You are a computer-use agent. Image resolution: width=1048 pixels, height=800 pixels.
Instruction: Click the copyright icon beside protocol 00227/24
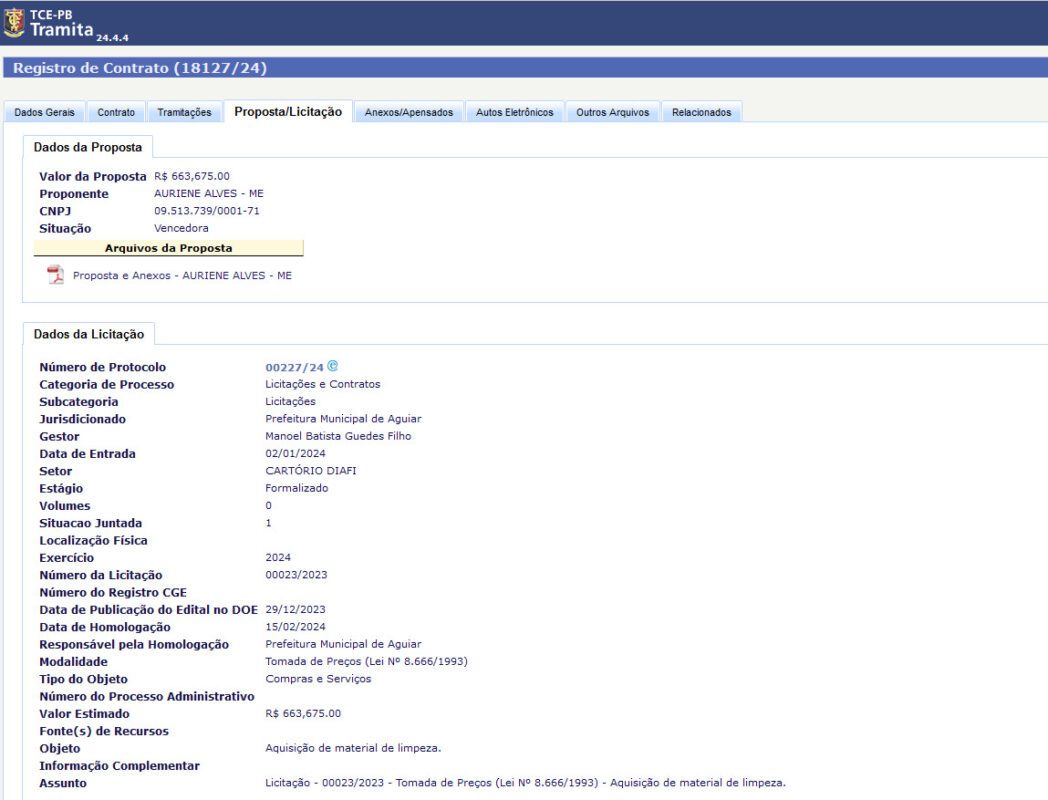click(333, 366)
